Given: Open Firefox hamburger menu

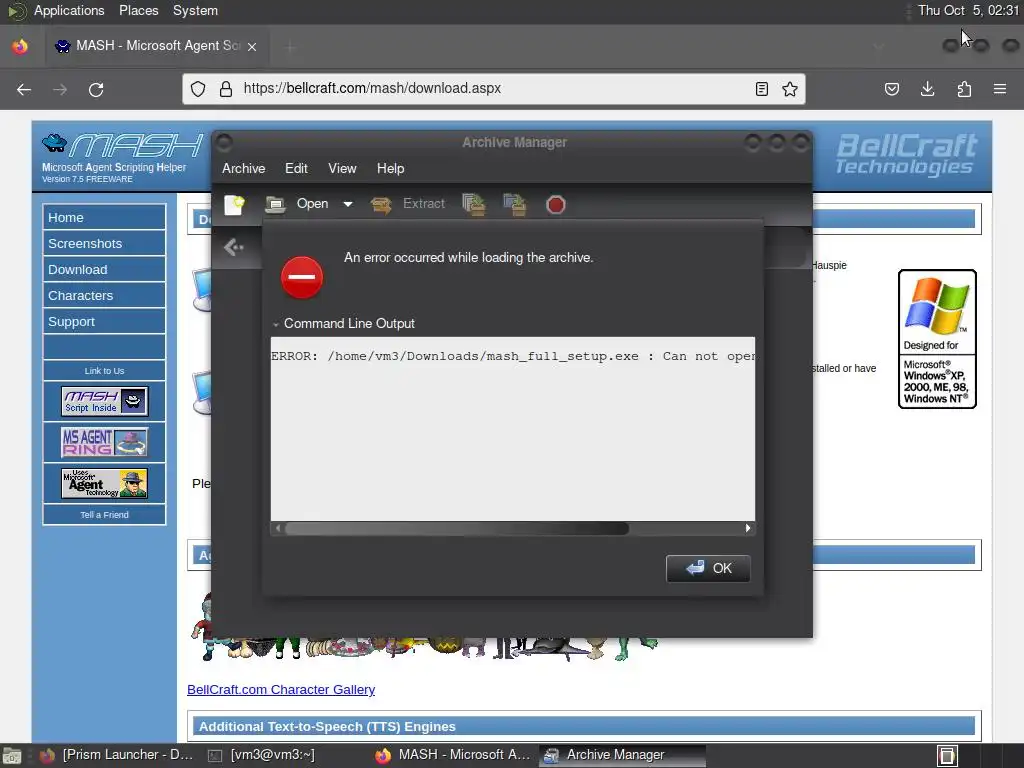Looking at the screenshot, I should 1000,89.
